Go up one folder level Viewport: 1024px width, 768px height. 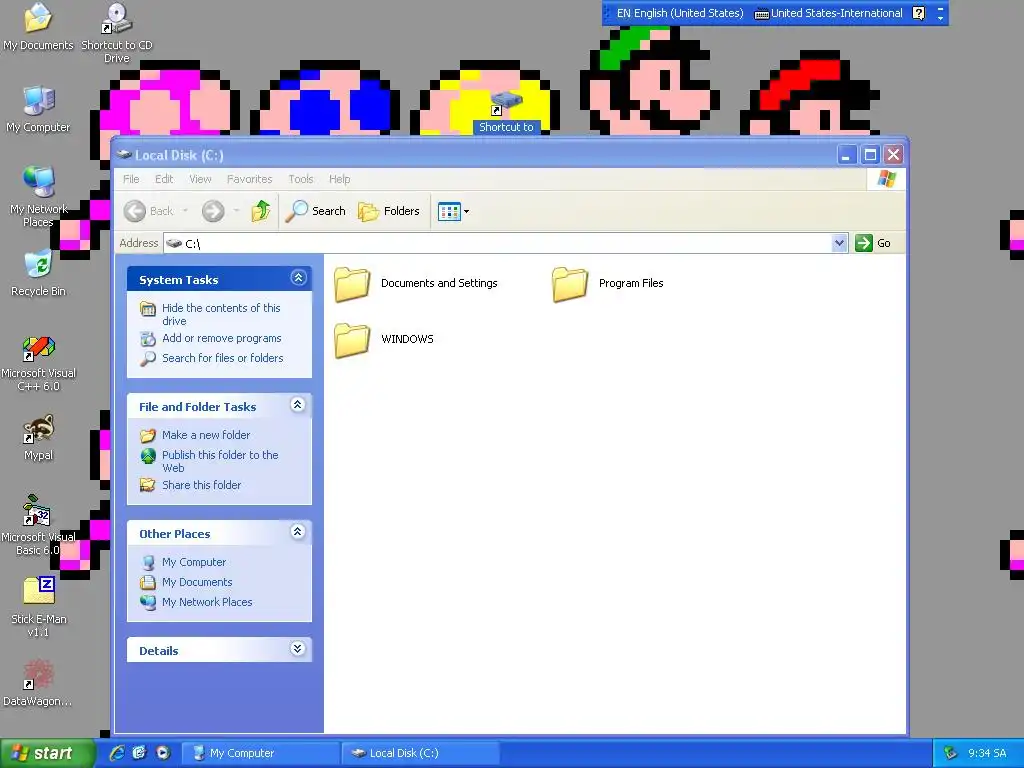tap(261, 211)
